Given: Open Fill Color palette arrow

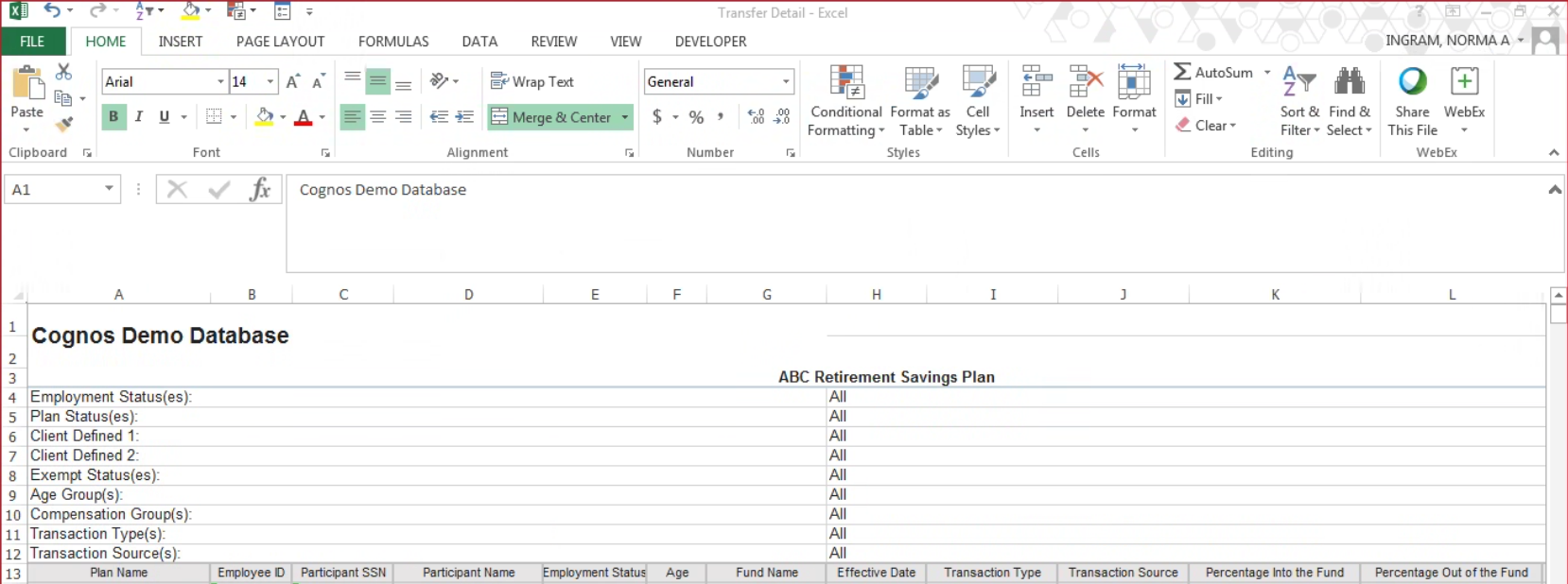Looking at the screenshot, I should [x=283, y=117].
